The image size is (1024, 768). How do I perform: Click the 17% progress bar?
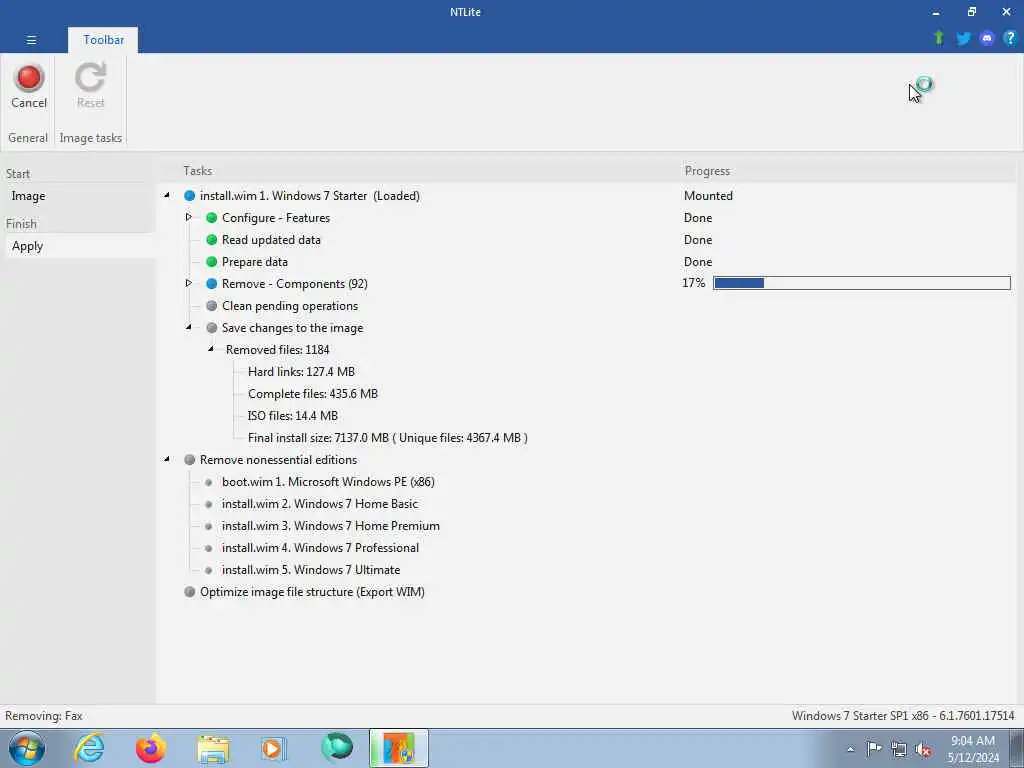(861, 283)
